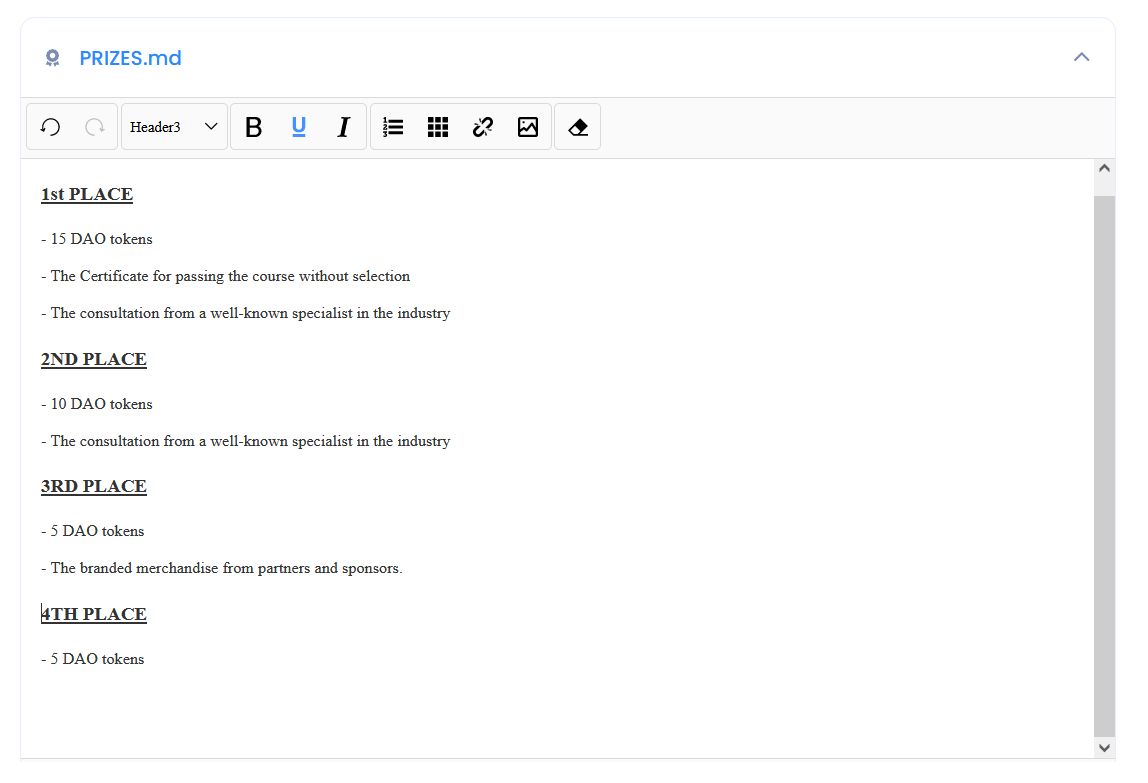
Task: Insert a table grid
Action: coord(438,127)
